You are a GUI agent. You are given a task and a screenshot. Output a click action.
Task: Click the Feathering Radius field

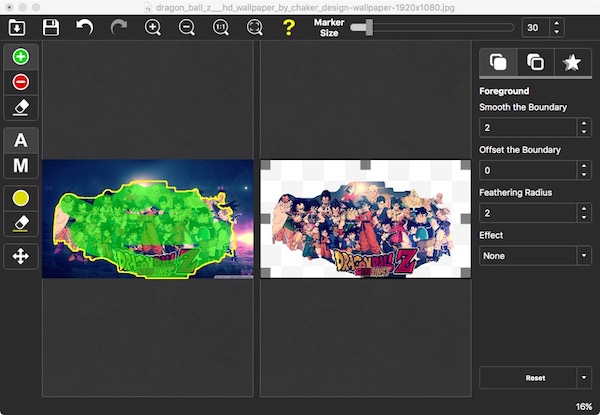(528, 213)
